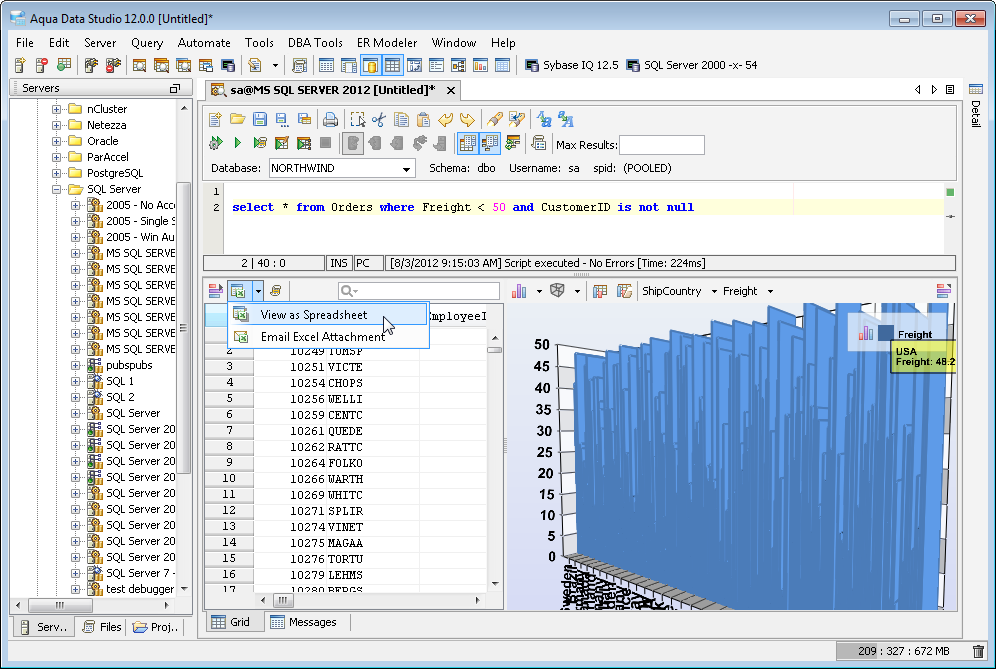Open folder icon in editor toolbar
The image size is (996, 669).
point(237,119)
